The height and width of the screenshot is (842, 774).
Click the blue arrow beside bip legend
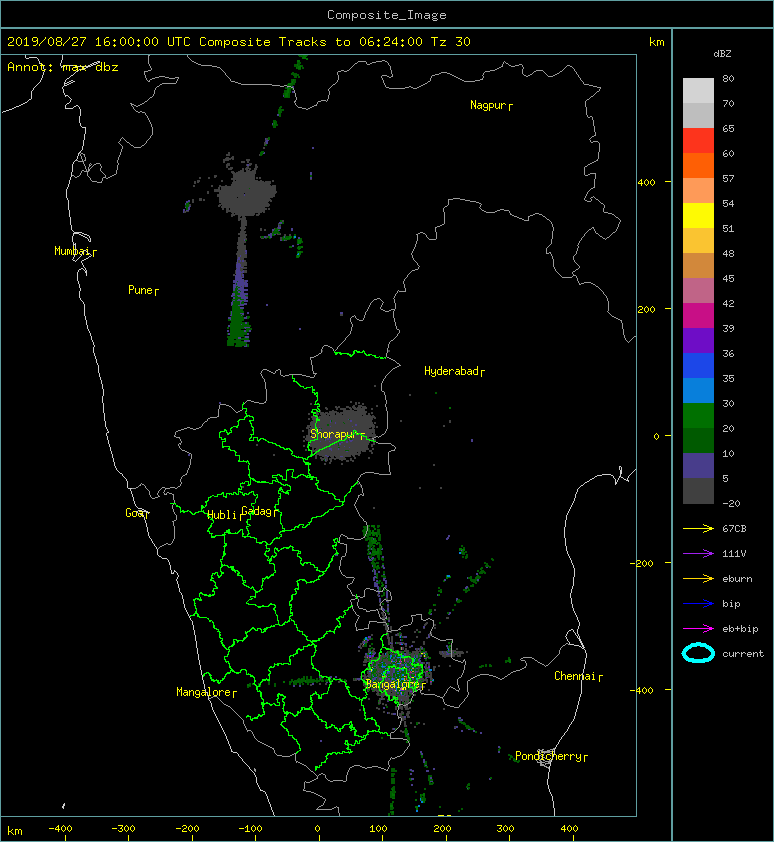click(698, 604)
